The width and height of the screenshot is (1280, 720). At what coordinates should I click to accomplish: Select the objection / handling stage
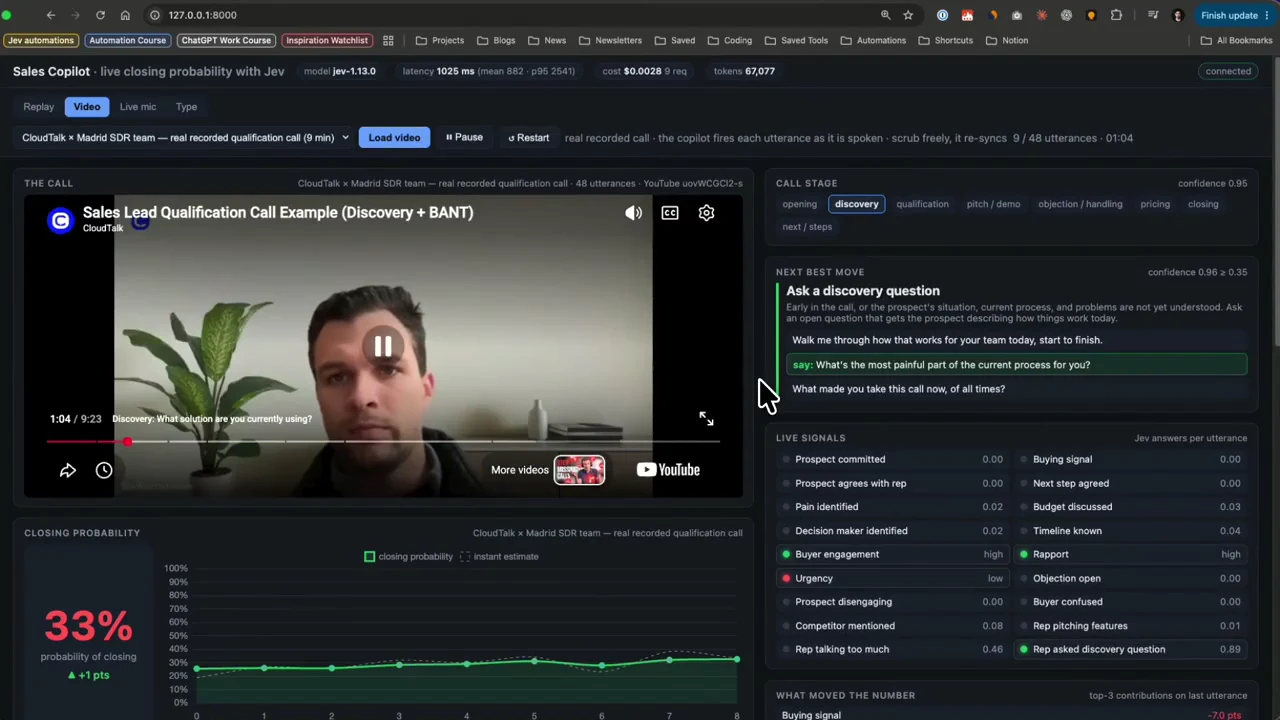click(1080, 204)
